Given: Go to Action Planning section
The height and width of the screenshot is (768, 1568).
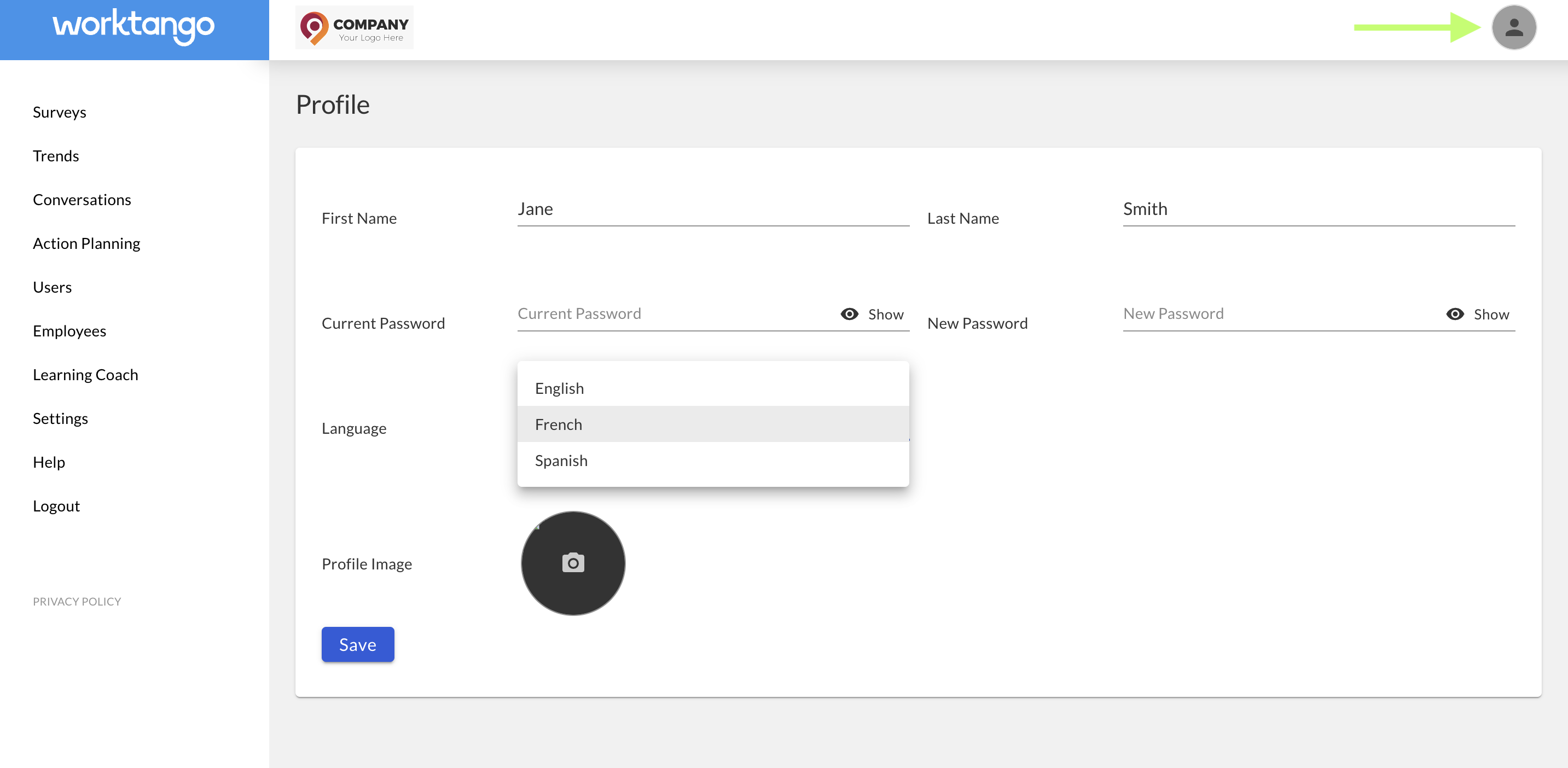Looking at the screenshot, I should point(86,243).
